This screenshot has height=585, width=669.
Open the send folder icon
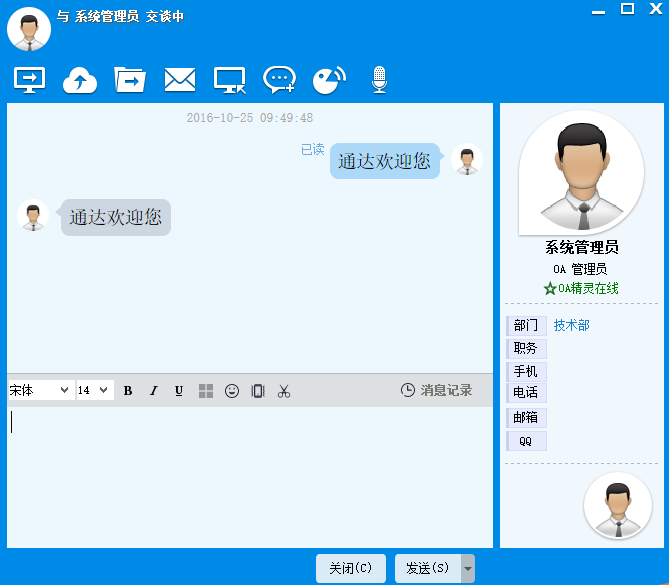pyautogui.click(x=130, y=79)
